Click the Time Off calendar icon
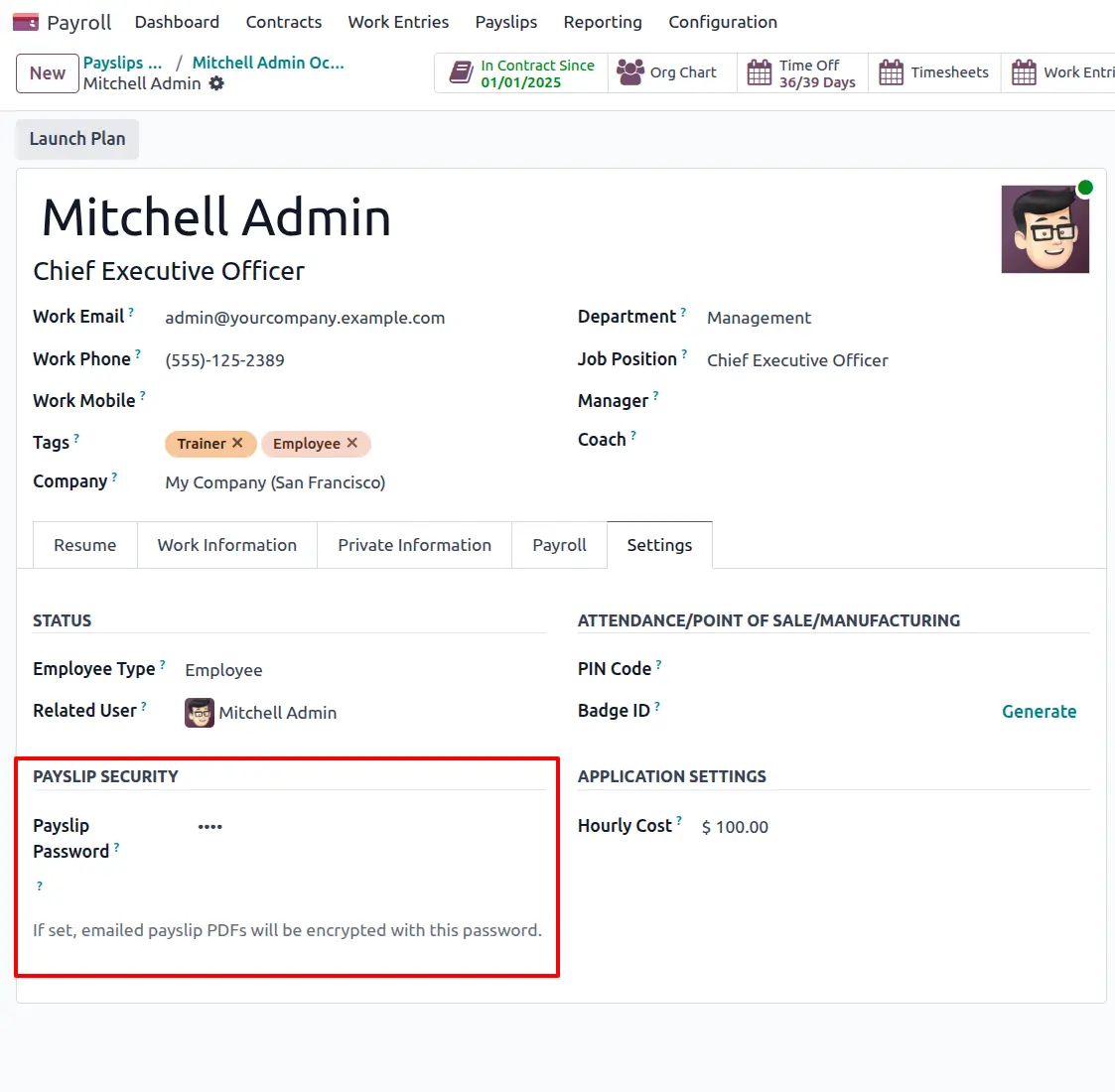Screen dimensions: 1115x1092 tap(760, 72)
